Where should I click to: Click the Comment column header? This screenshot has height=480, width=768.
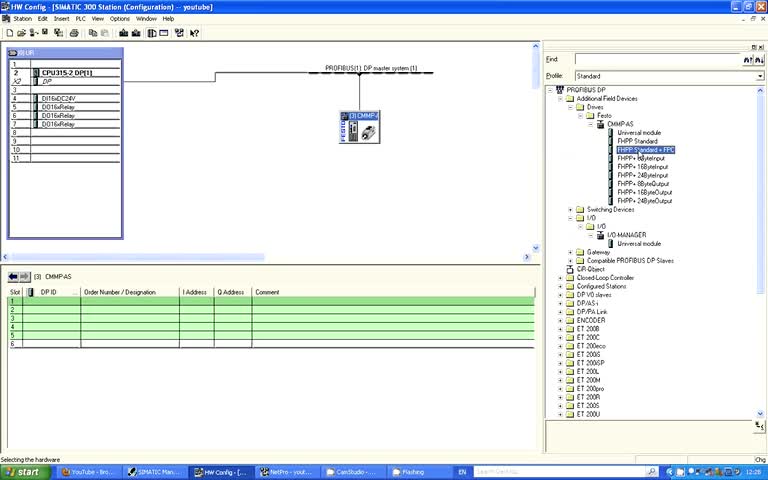pyautogui.click(x=393, y=292)
